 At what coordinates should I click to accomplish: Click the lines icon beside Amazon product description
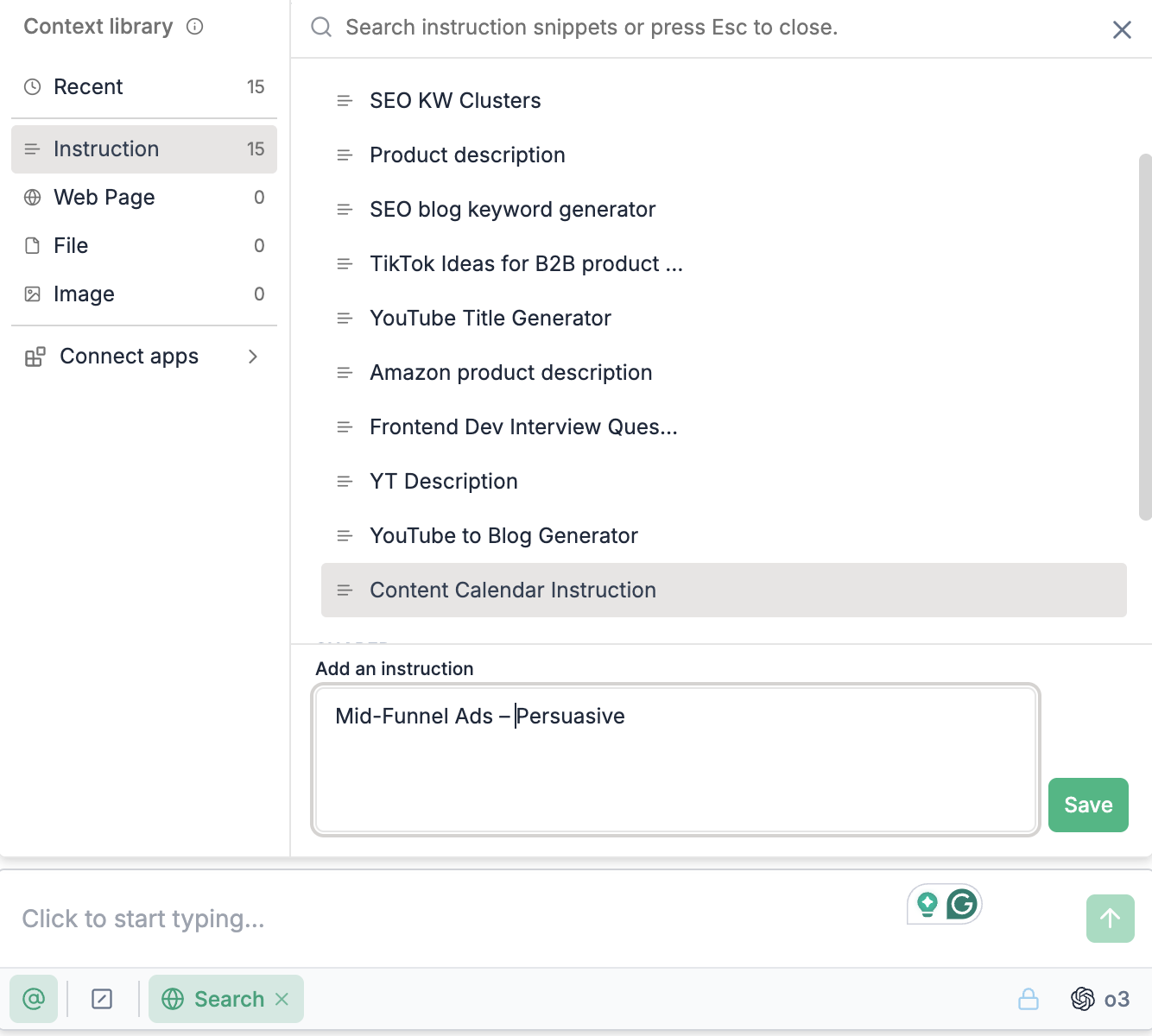[345, 373]
